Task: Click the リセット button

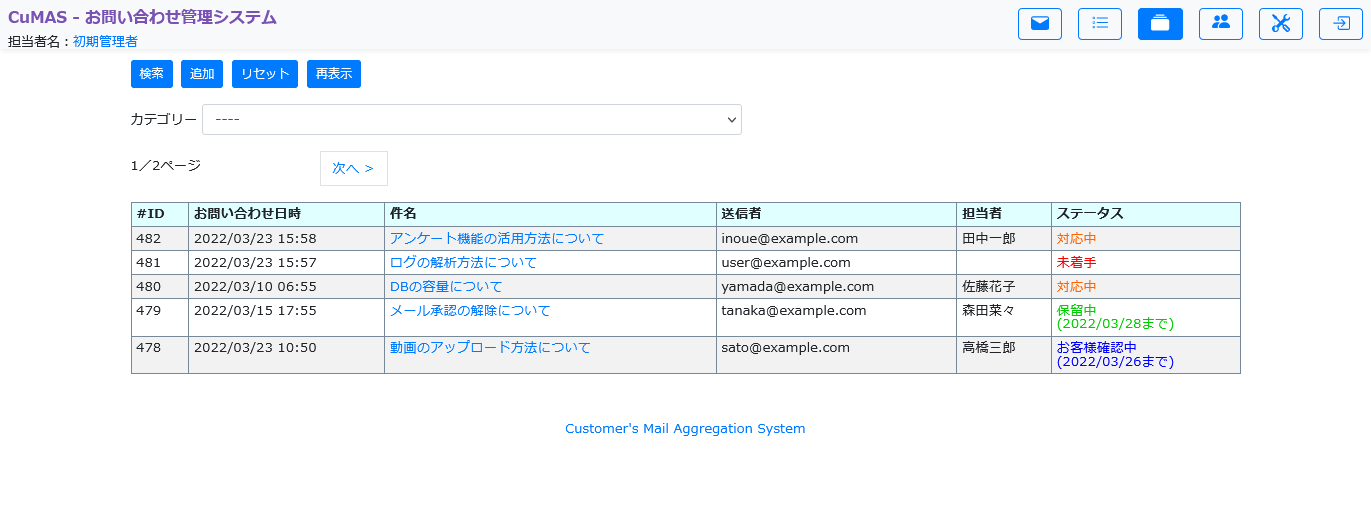Action: 265,74
